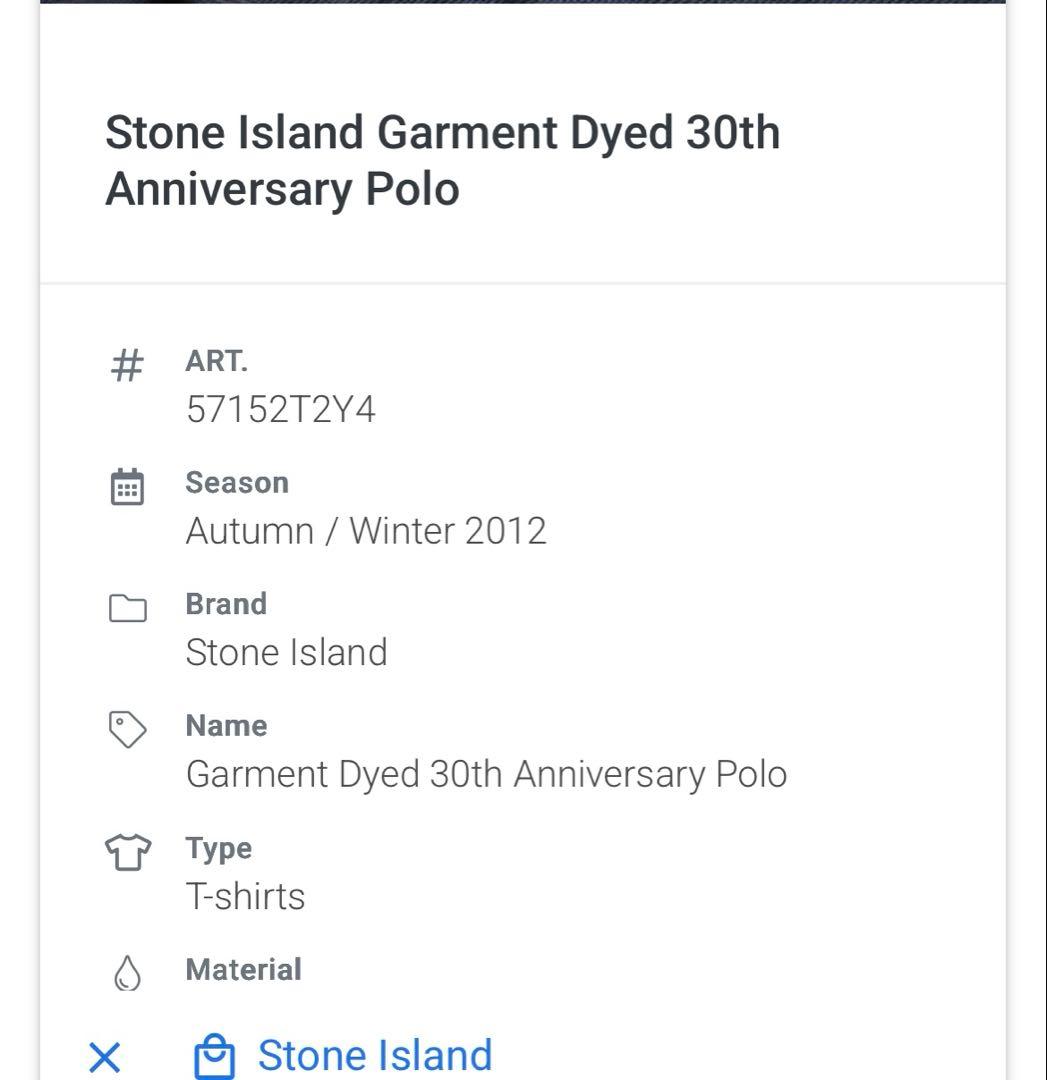This screenshot has width=1047, height=1080.
Task: Click the Autumn / Winter 2012 season value
Action: click(366, 531)
